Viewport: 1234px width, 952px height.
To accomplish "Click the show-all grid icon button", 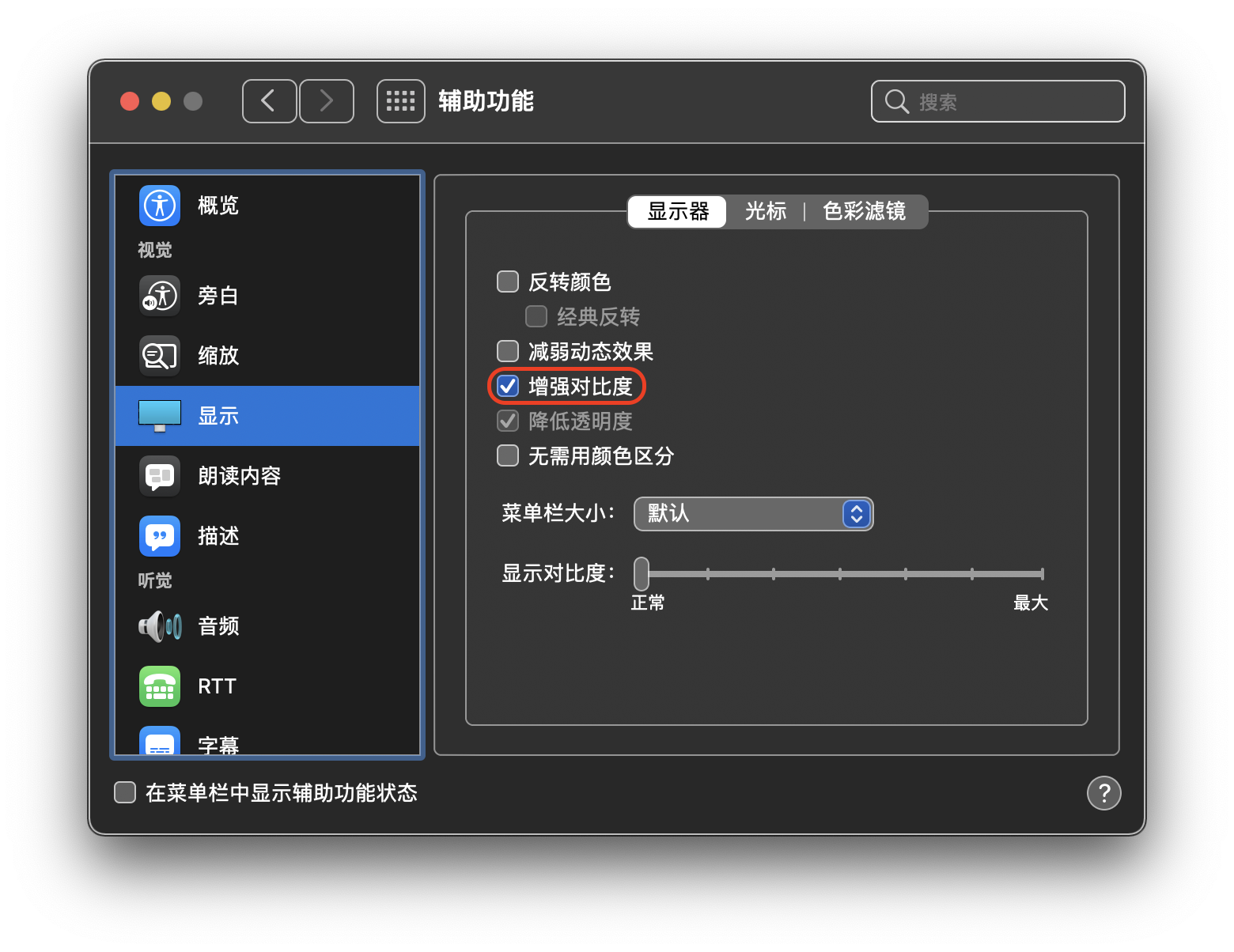I will click(x=401, y=101).
